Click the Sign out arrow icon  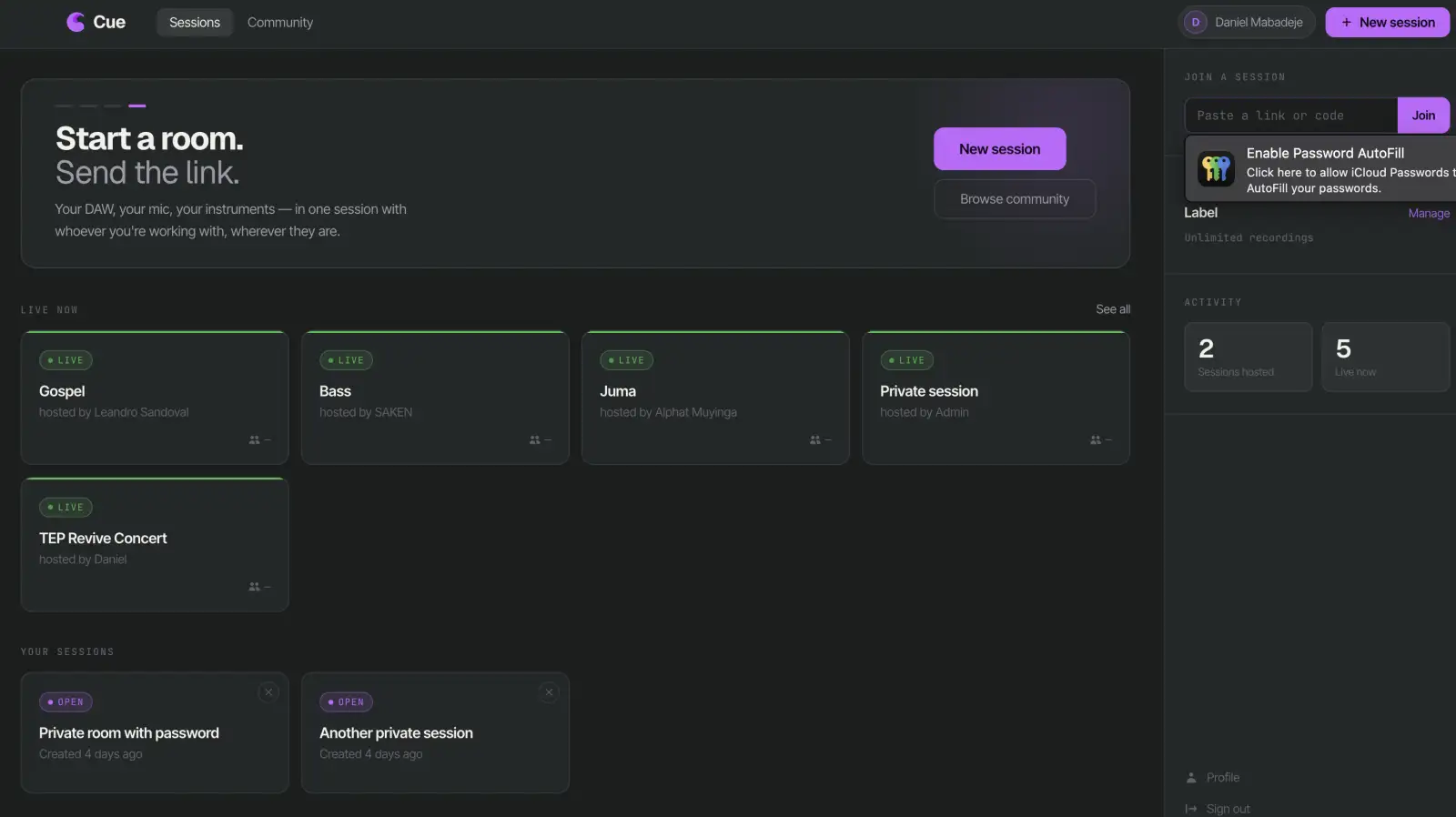point(1191,809)
